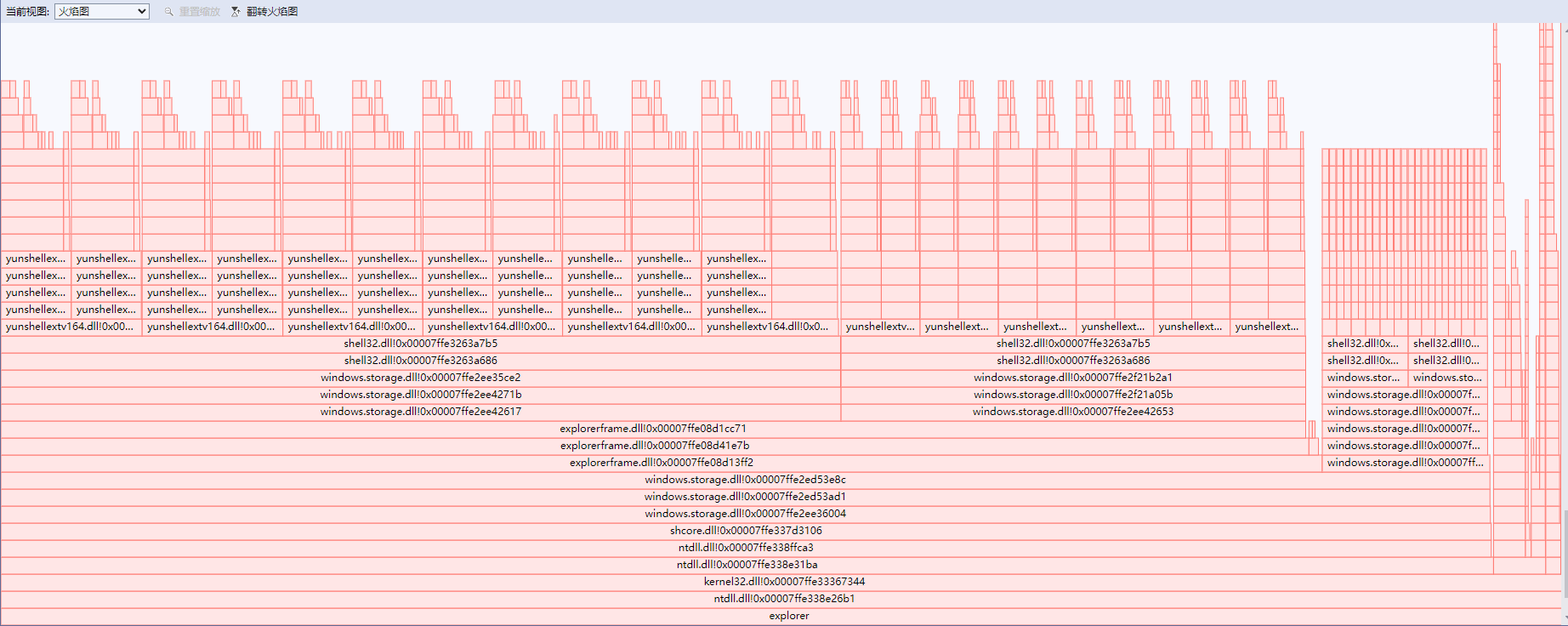
Task: Select the kernel32.dll!0x00007ffe33367344 frame
Action: point(784,582)
